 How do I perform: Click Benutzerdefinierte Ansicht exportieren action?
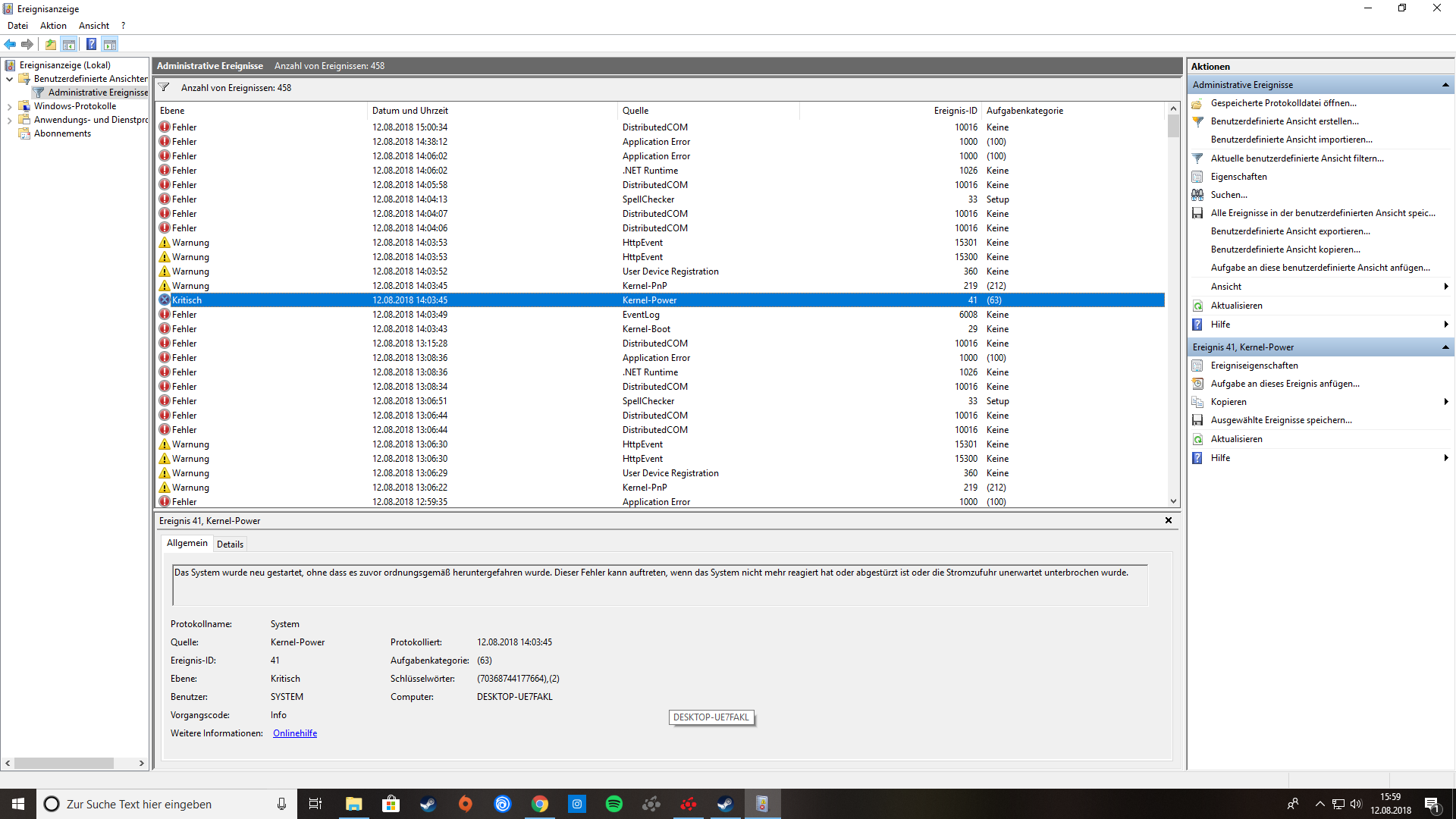(x=1290, y=231)
